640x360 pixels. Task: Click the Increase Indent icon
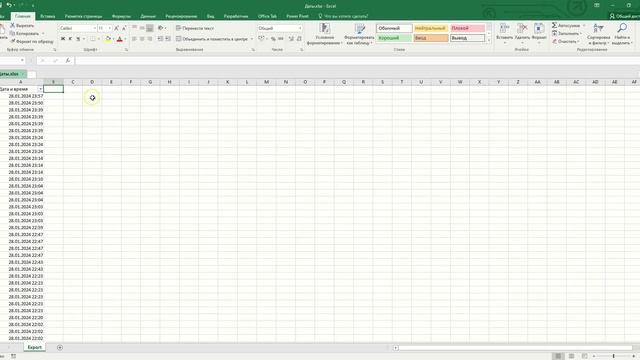(168, 39)
